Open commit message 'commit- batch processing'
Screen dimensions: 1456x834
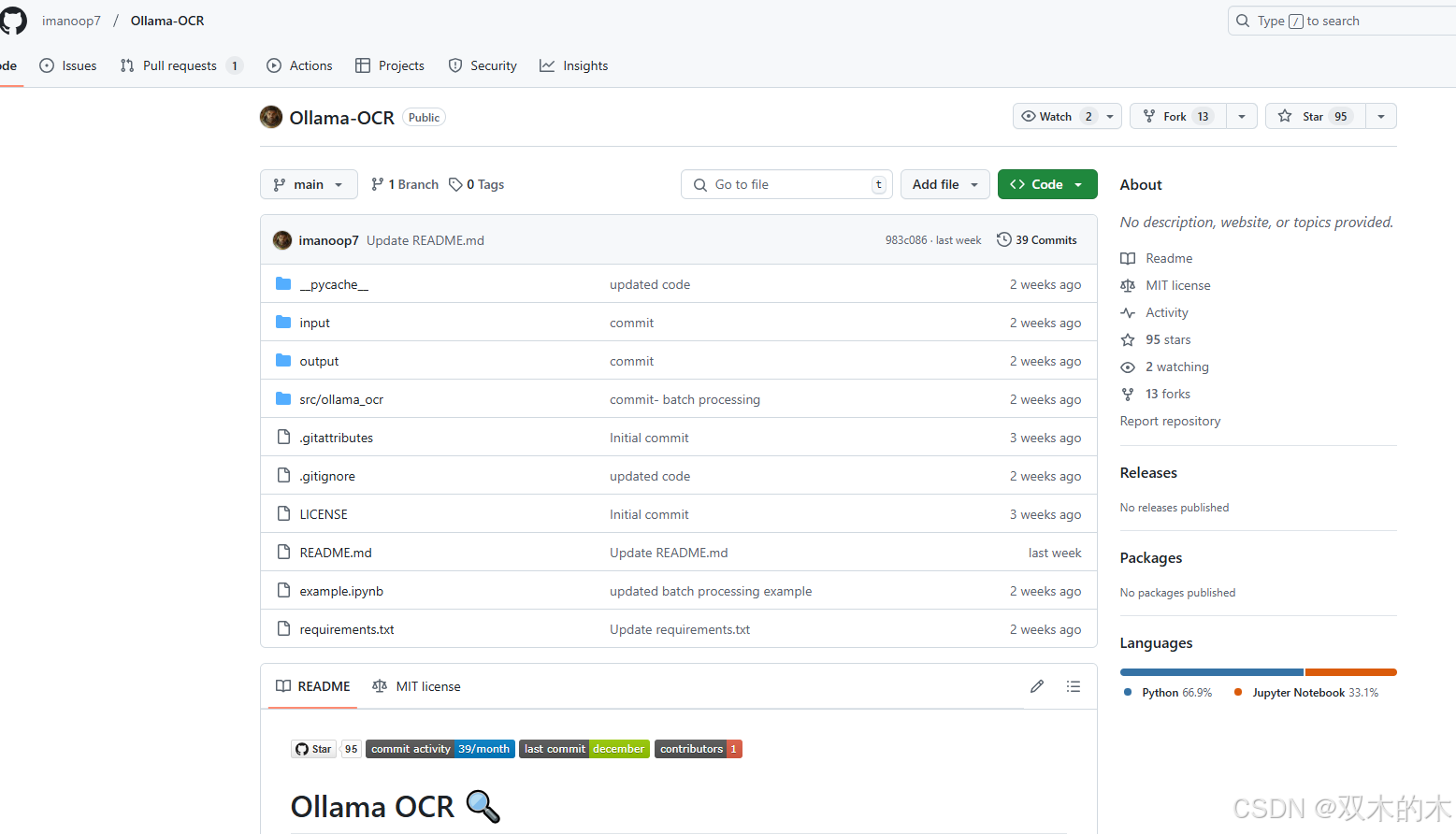coord(685,399)
